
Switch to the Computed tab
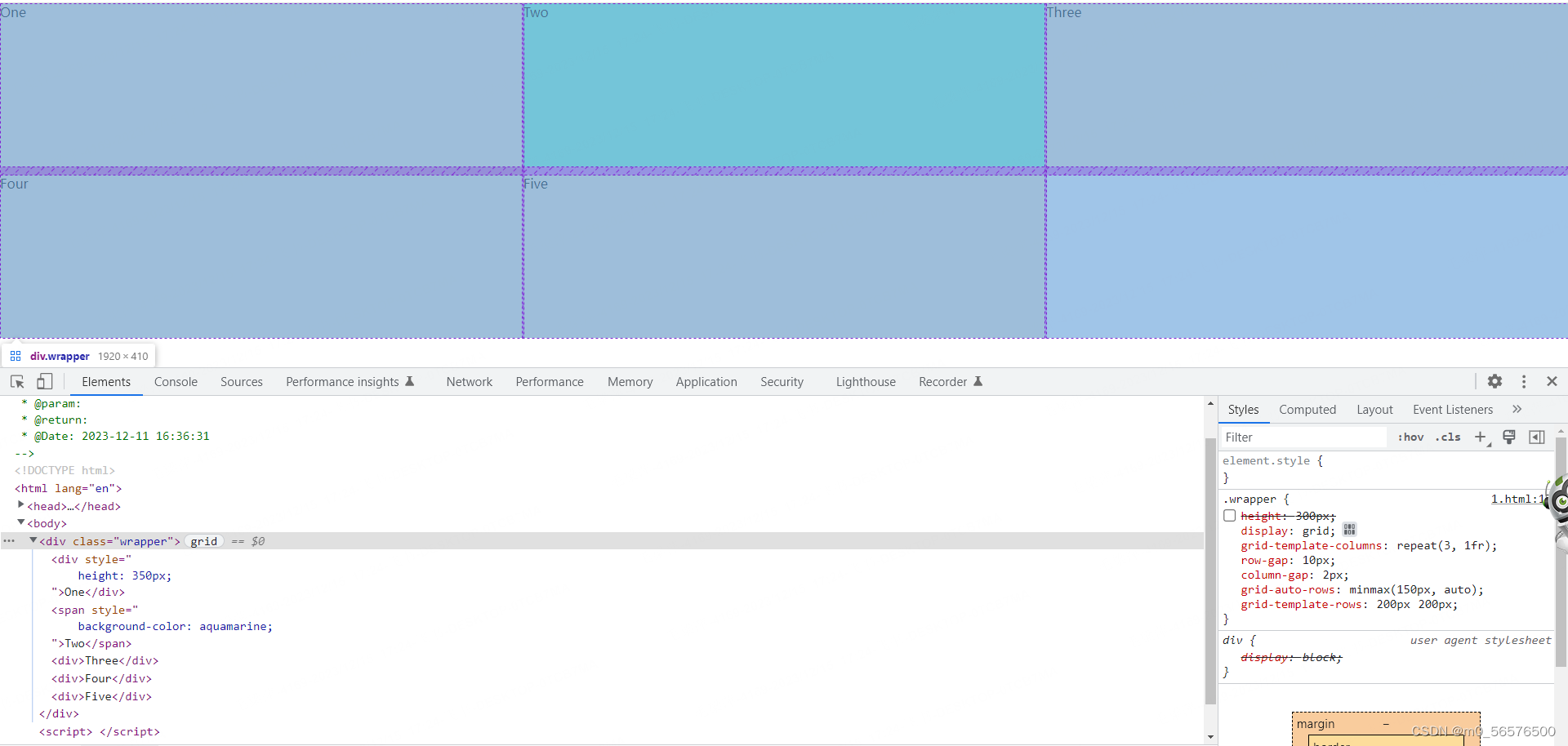tap(1307, 409)
